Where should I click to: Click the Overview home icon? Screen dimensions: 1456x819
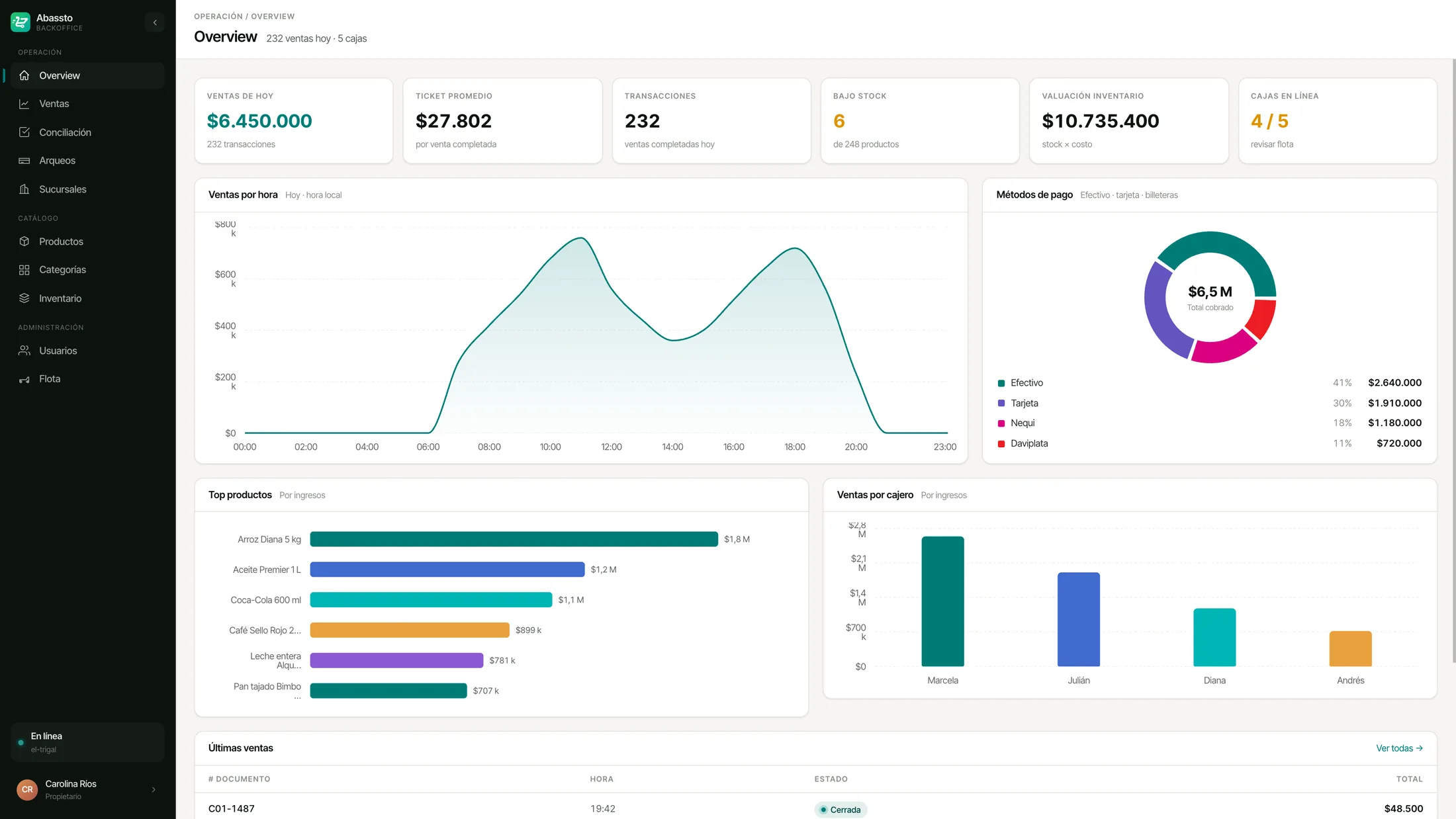[24, 75]
